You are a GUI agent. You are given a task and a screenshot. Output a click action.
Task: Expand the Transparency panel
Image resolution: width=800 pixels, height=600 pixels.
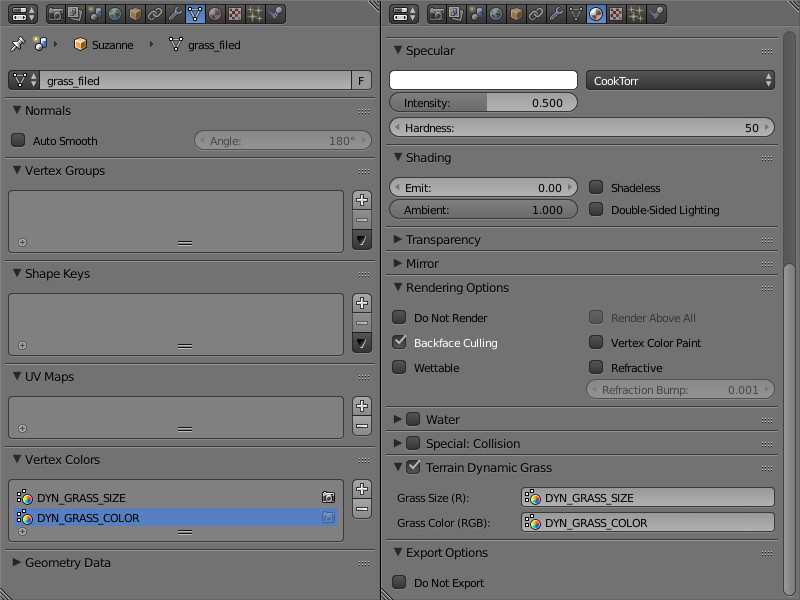443,240
